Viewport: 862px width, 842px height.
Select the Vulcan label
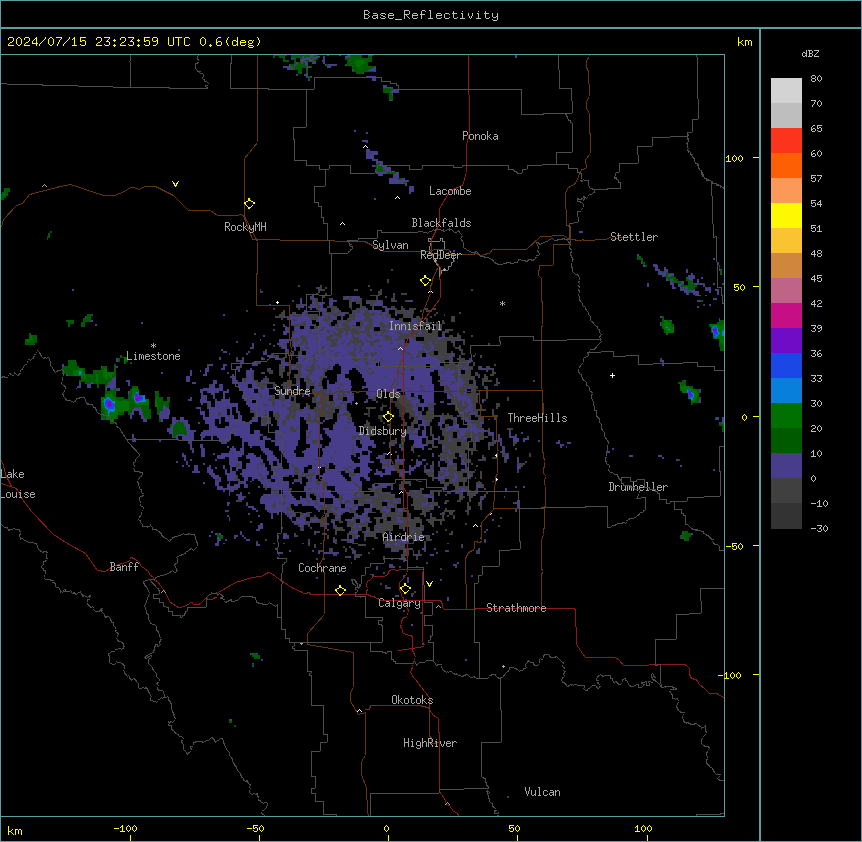coord(542,792)
